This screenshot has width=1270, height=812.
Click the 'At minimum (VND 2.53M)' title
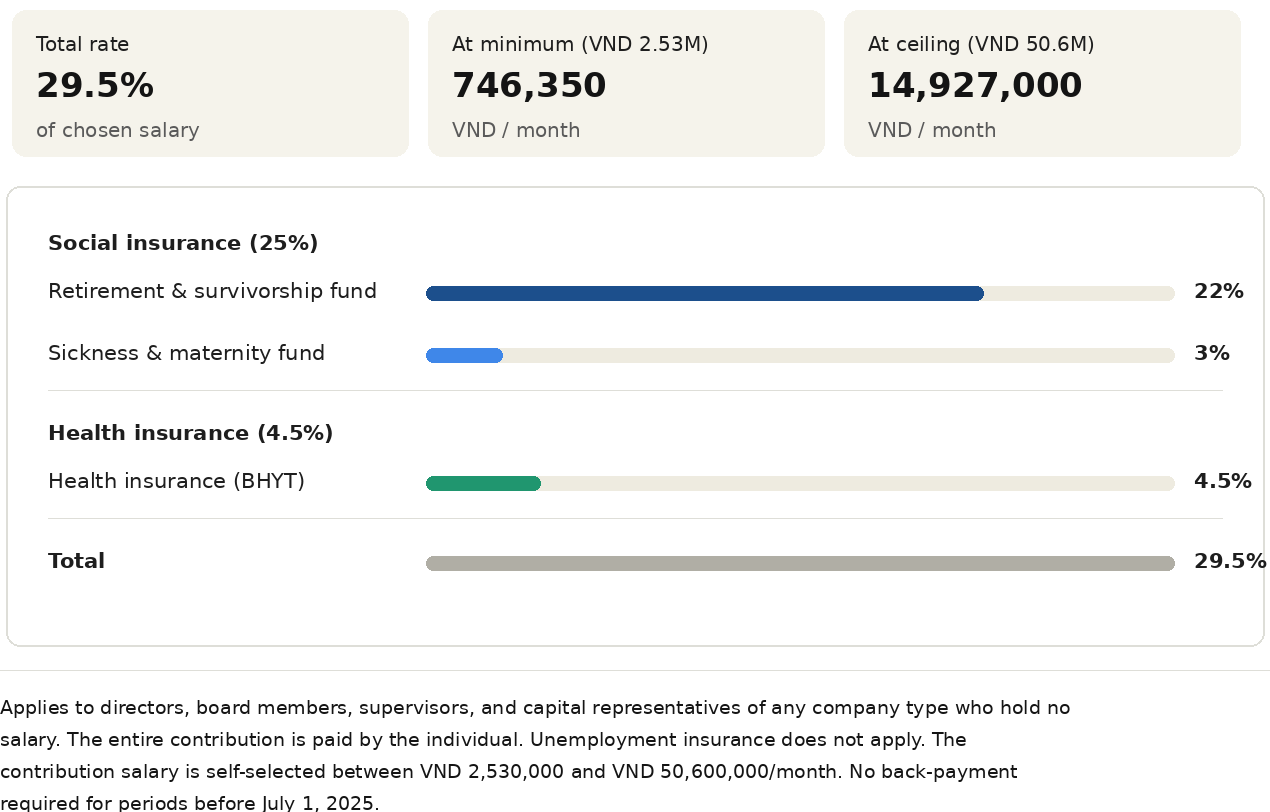pyautogui.click(x=580, y=44)
